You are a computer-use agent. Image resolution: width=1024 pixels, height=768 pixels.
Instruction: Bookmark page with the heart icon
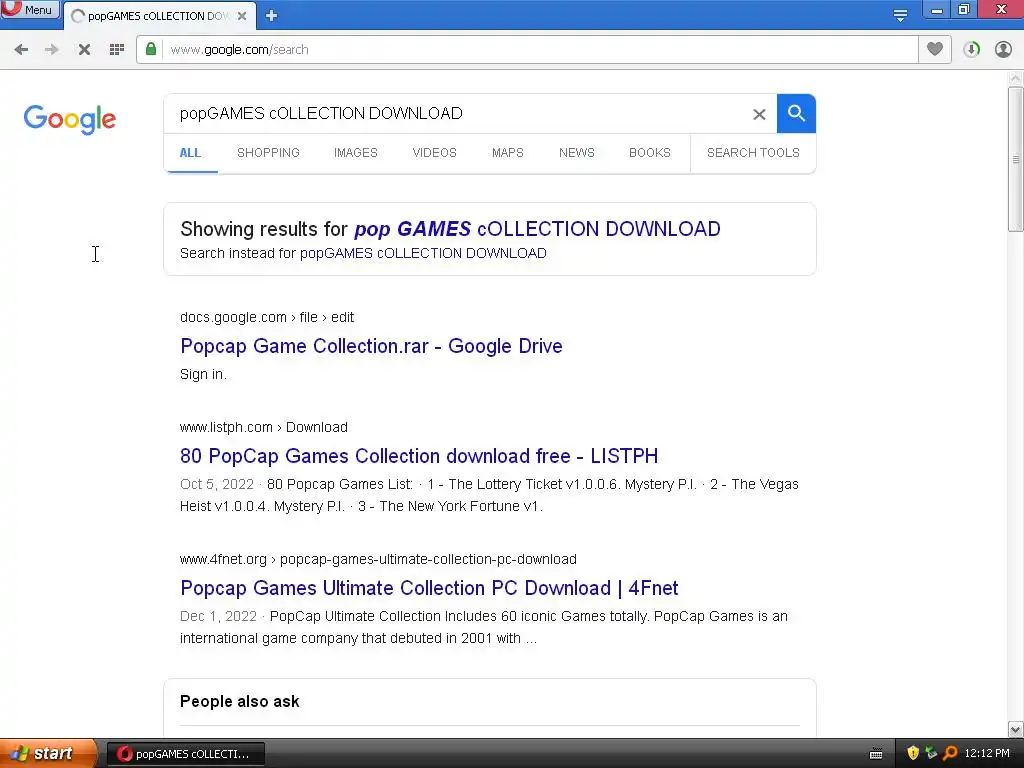click(935, 49)
